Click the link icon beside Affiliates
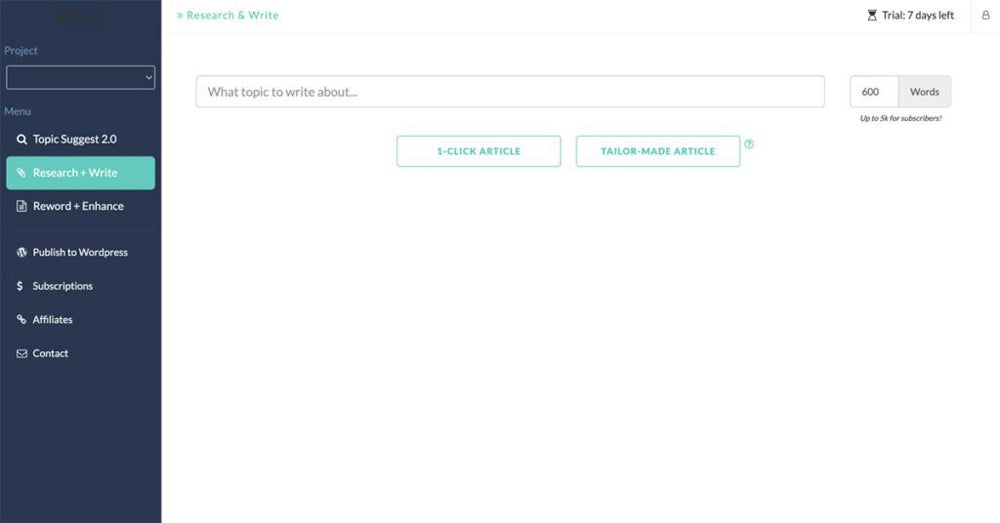Image resolution: width=1000 pixels, height=523 pixels. [22, 319]
